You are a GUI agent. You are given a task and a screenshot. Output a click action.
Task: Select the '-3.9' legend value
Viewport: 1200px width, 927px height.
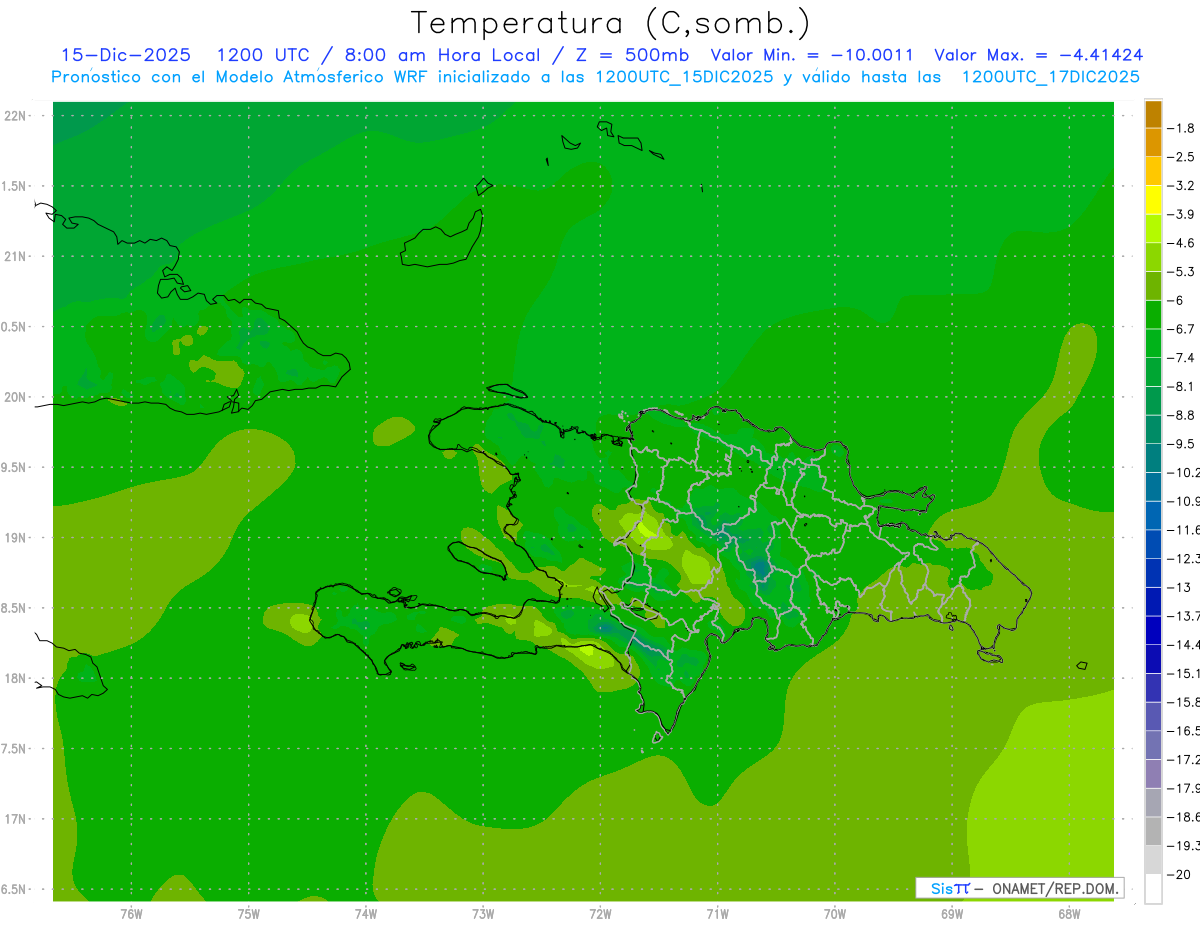[1181, 214]
